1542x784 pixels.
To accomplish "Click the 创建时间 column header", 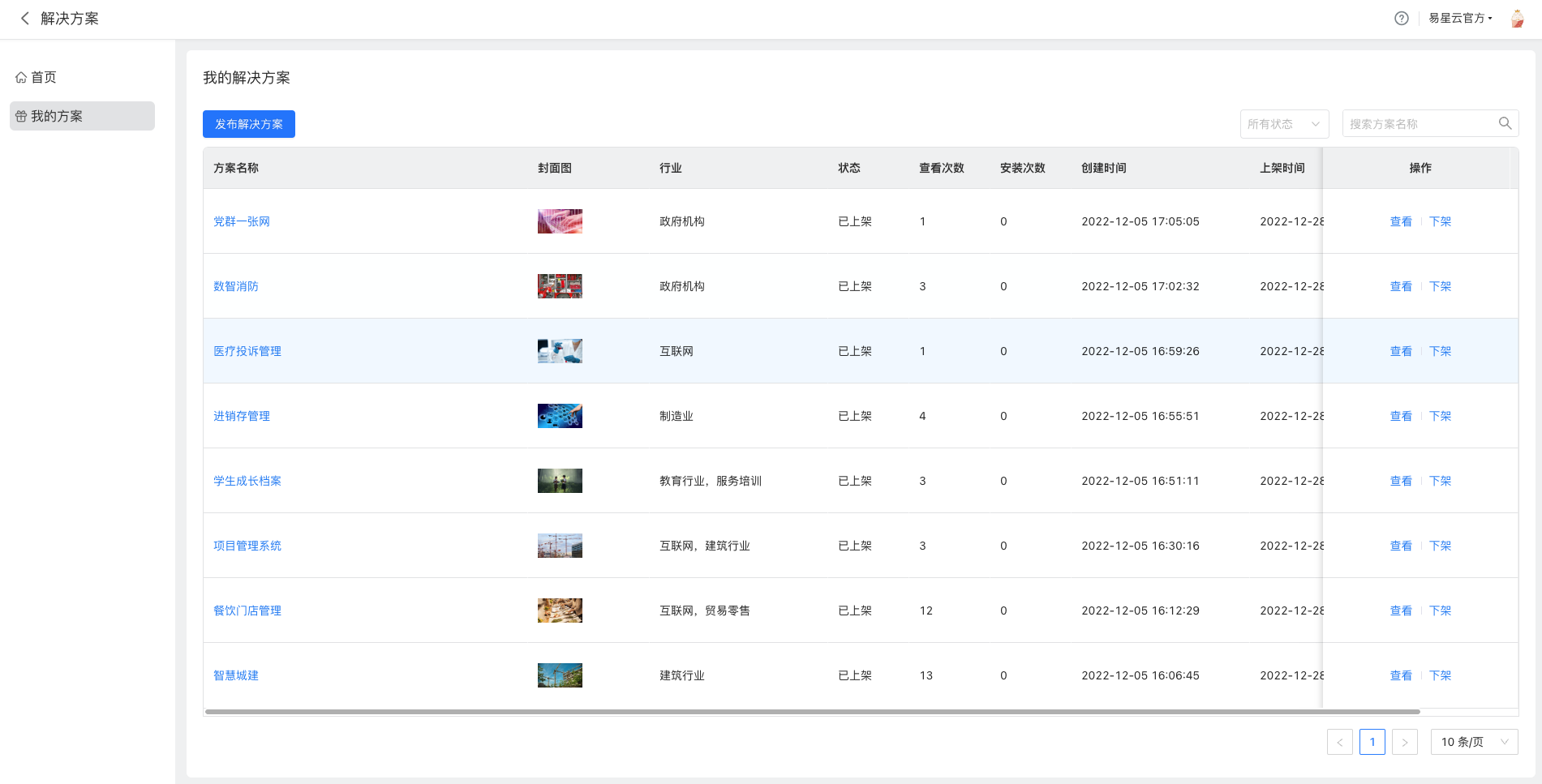I will (x=1104, y=168).
